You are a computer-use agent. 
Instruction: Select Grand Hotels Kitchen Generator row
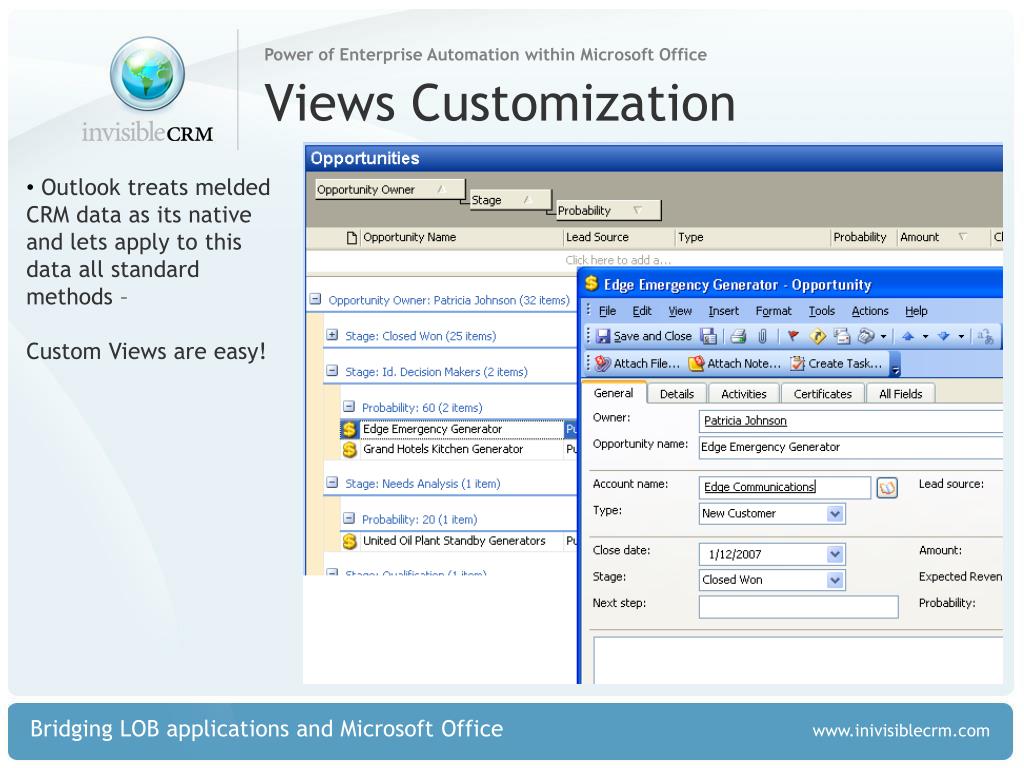click(458, 449)
